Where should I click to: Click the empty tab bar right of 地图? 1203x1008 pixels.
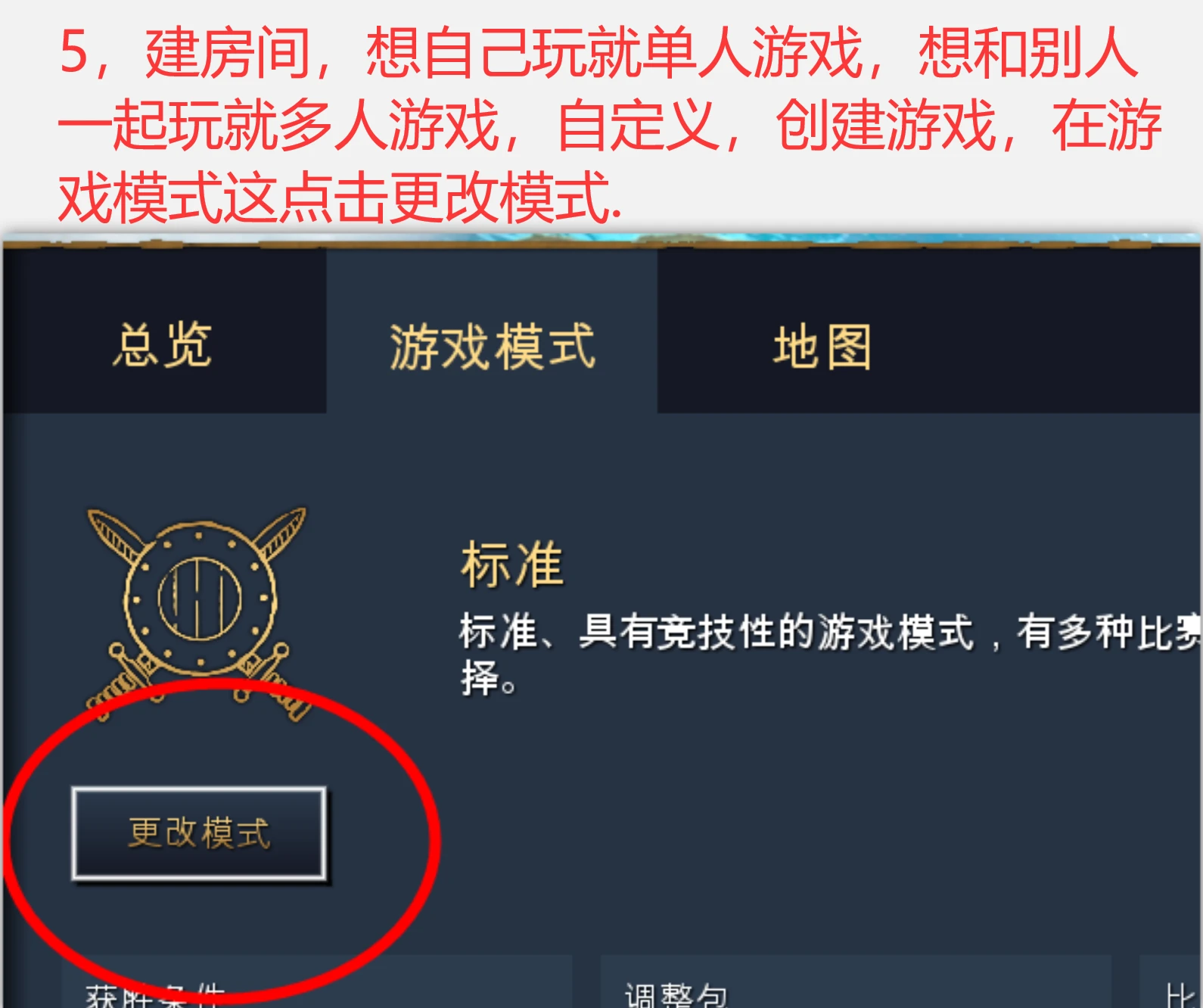[1093, 331]
